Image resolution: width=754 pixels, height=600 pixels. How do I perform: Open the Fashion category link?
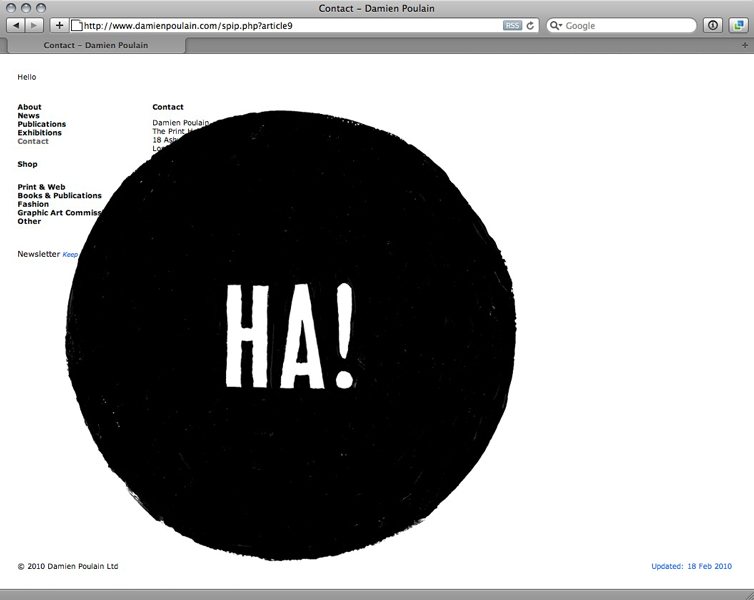pyautogui.click(x=33, y=204)
